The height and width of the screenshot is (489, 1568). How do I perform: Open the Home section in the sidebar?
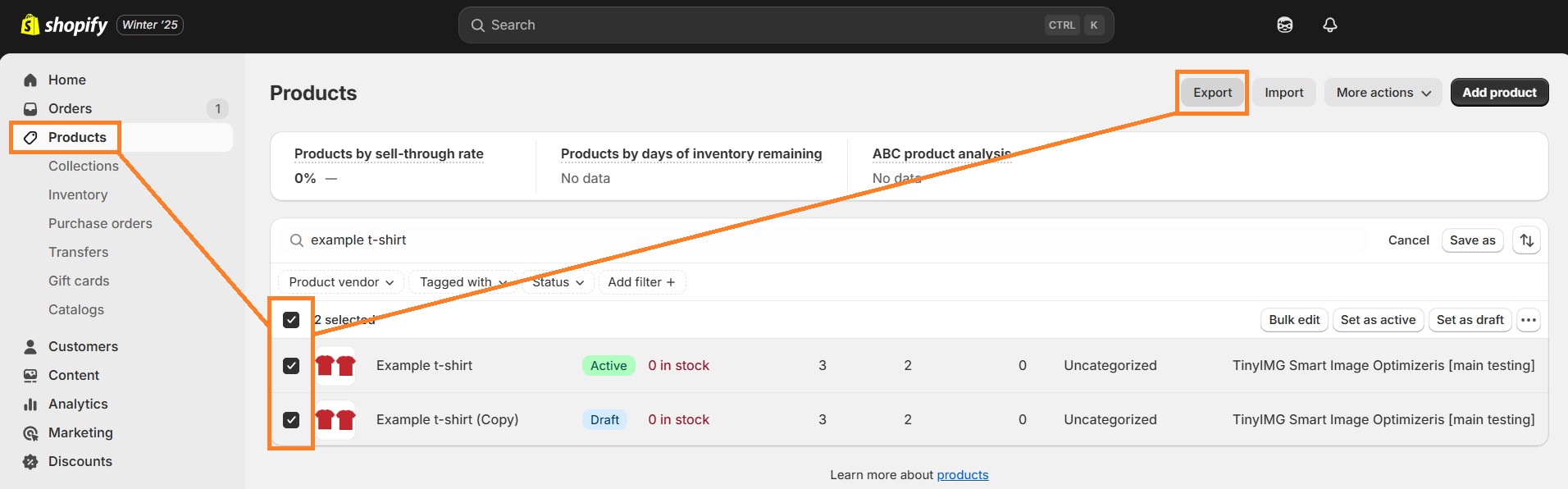tap(66, 80)
